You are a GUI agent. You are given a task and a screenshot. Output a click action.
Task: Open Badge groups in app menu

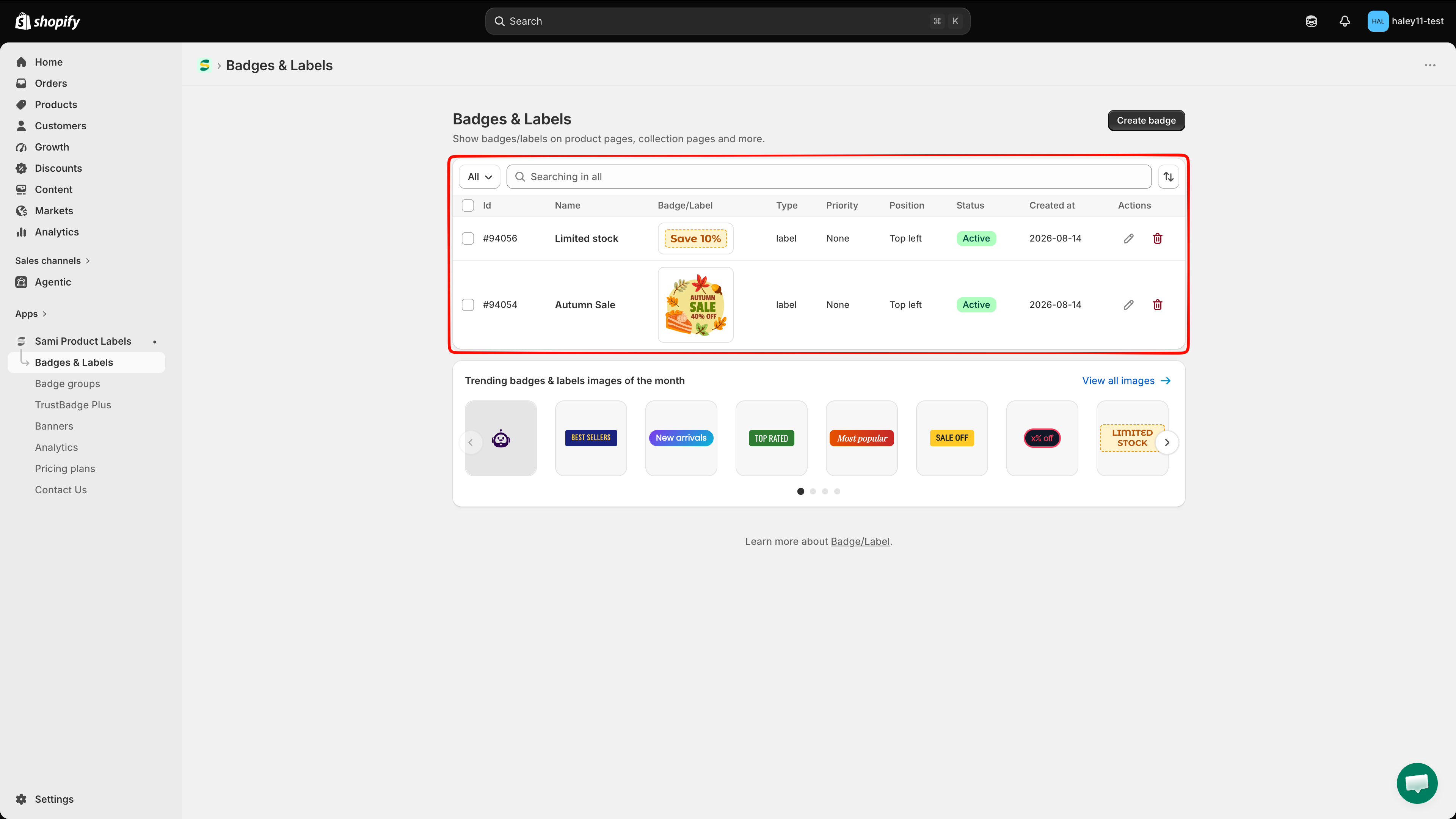click(x=67, y=384)
